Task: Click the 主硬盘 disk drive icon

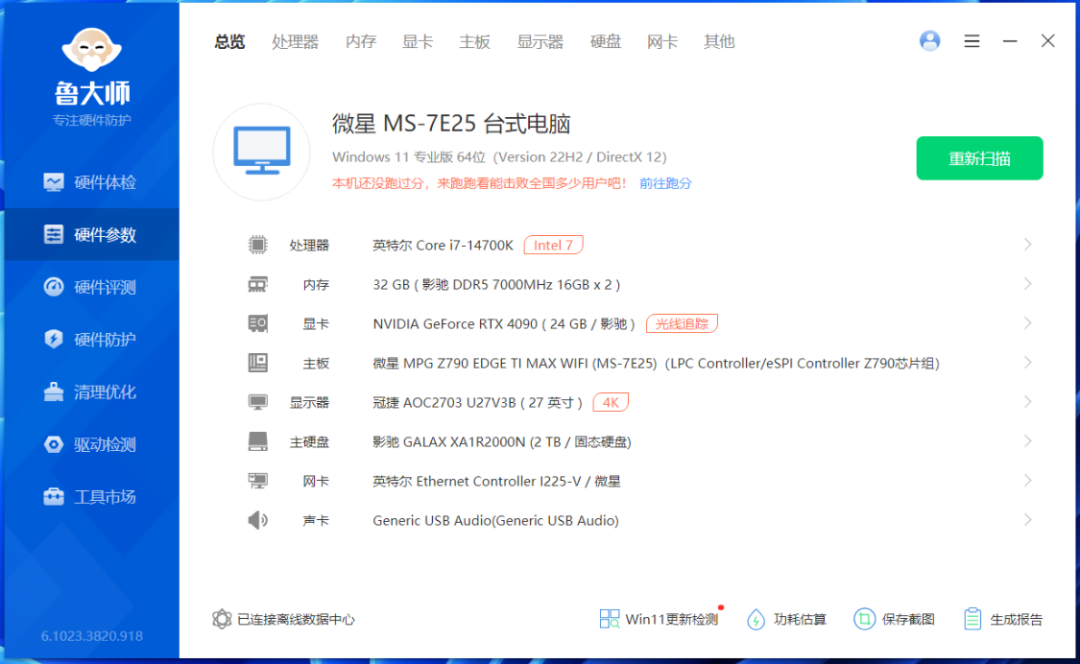Action: (258, 441)
